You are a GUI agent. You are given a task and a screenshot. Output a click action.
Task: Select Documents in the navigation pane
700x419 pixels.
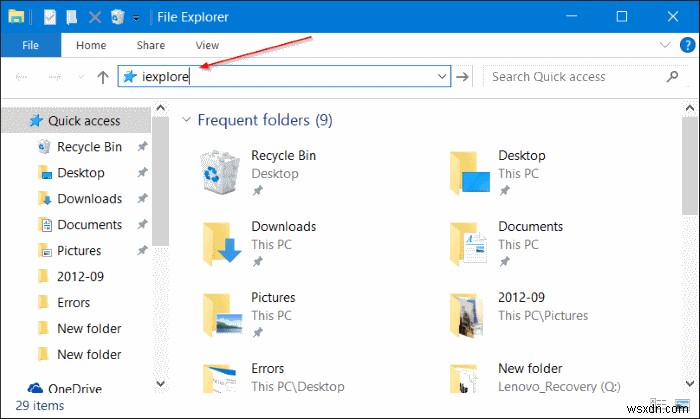[89, 224]
